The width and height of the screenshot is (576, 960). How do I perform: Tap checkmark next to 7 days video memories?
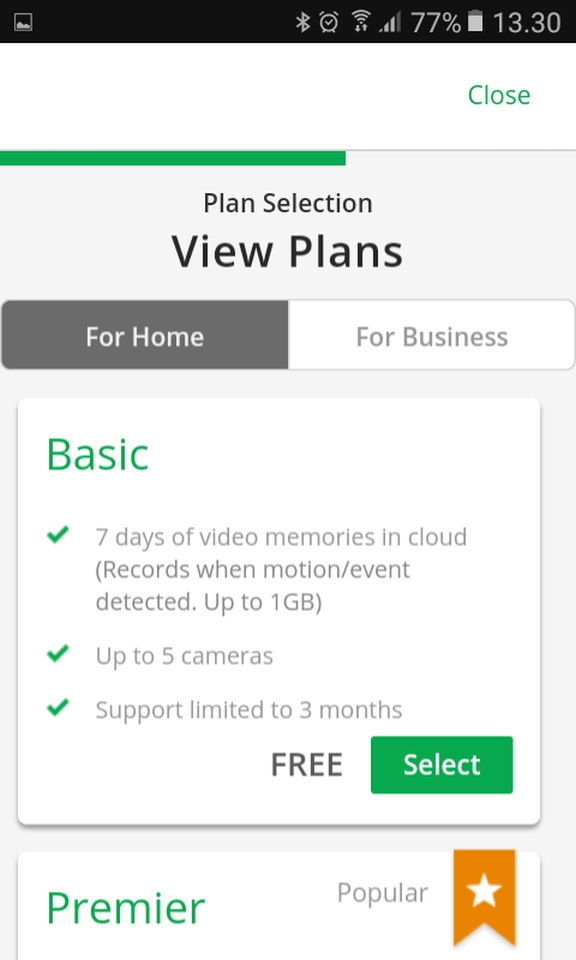pyautogui.click(x=58, y=535)
